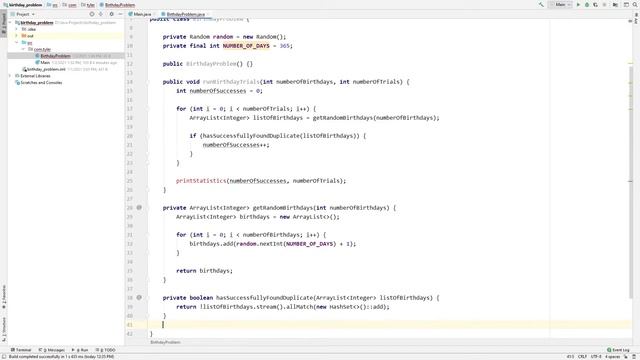640x360 pixels.
Task: Click the CRLF line separator indicator
Action: click(x=582, y=357)
